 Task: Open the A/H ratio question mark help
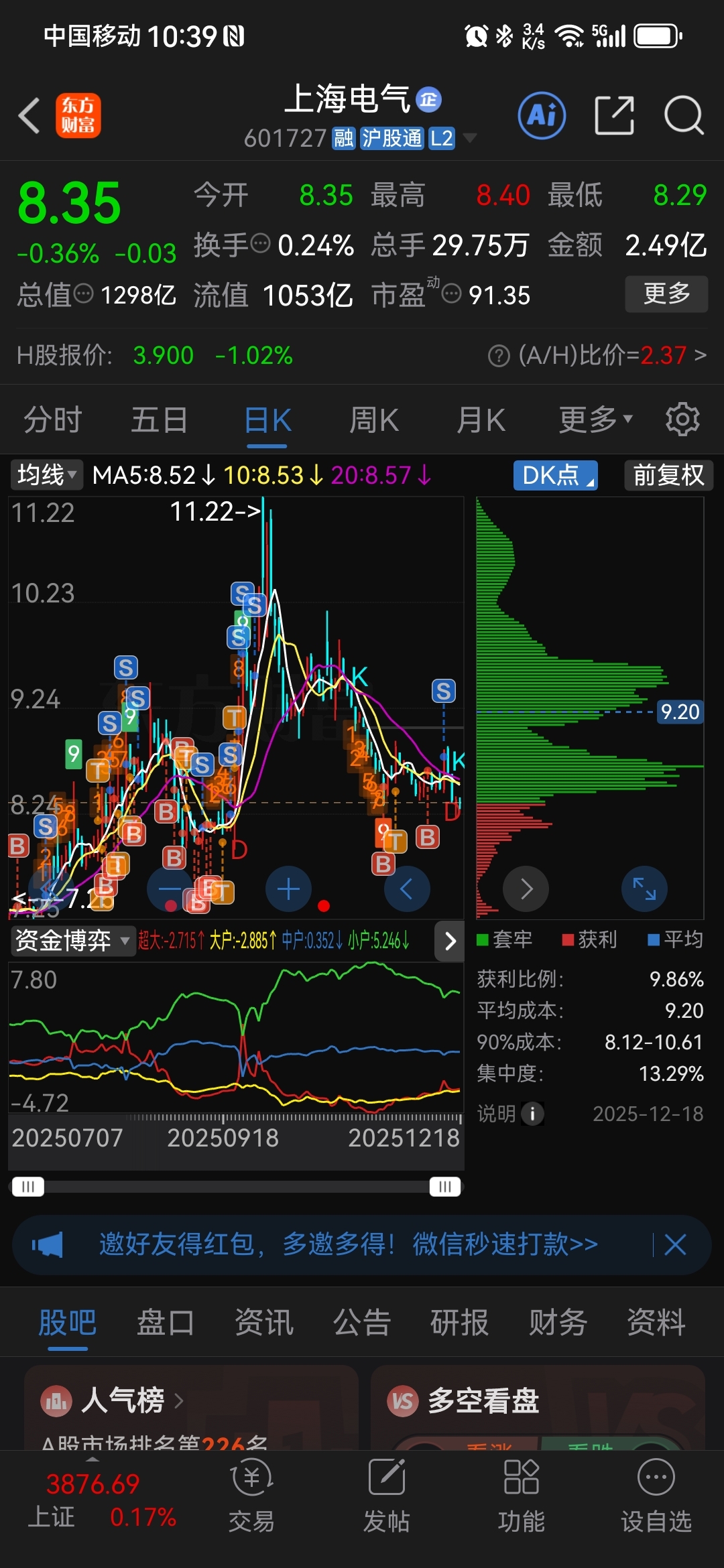tap(499, 356)
